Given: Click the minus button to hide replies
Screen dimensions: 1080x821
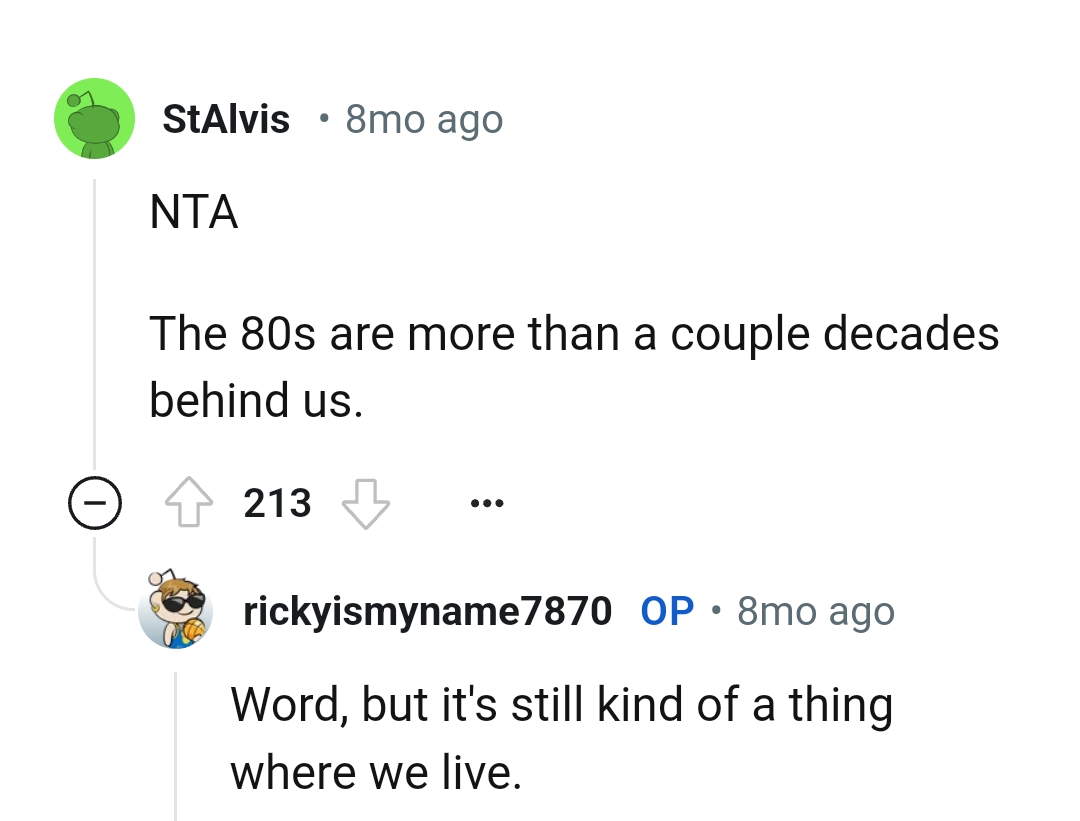Looking at the screenshot, I should 95,503.
